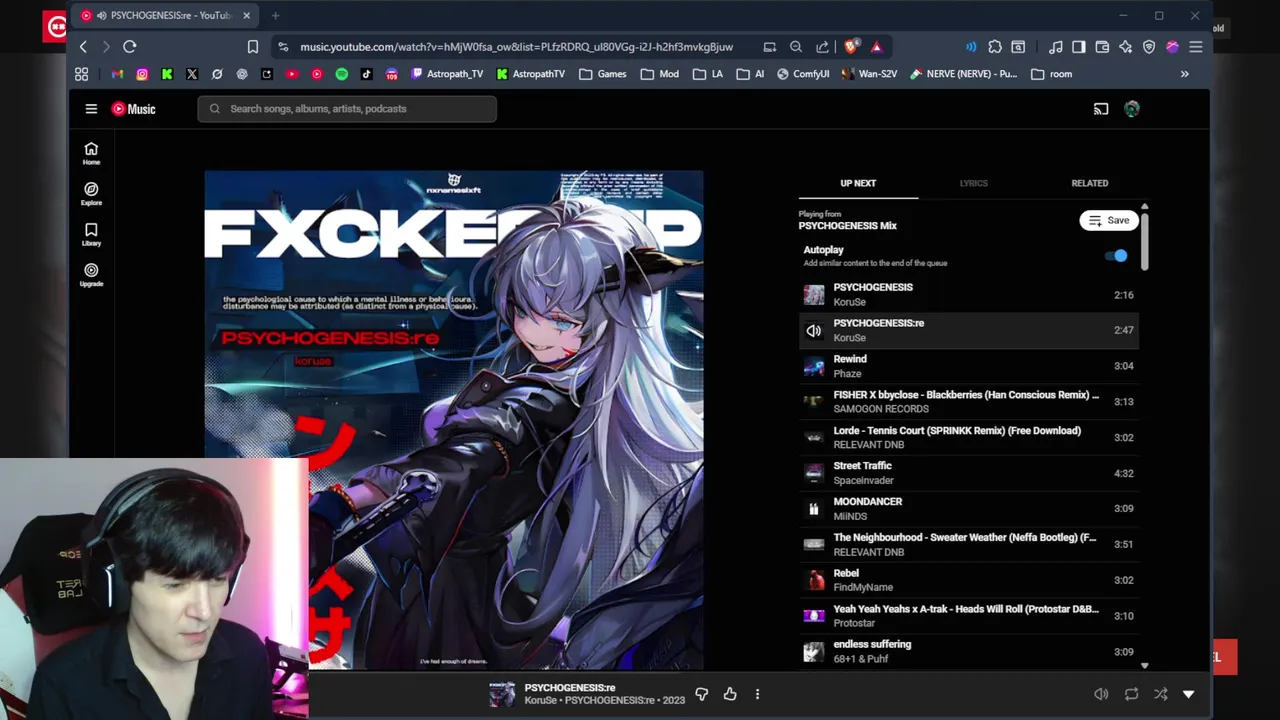1280x720 pixels.
Task: Click the cast to device icon
Action: 1101,109
